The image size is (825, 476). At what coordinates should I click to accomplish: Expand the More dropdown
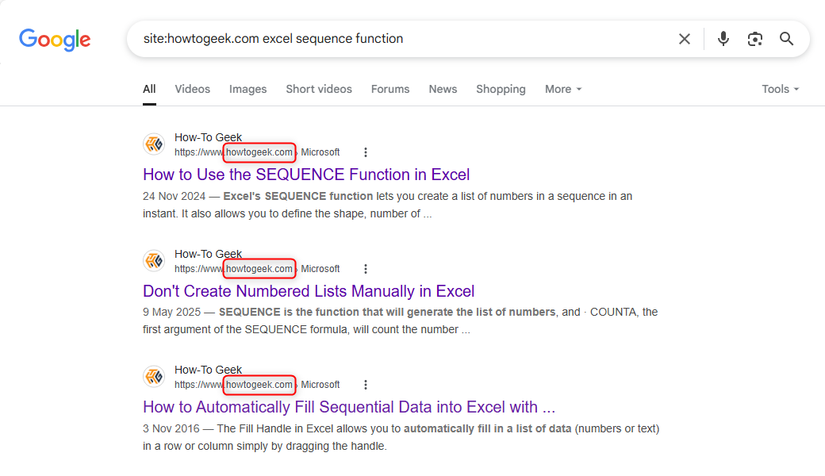coord(563,89)
